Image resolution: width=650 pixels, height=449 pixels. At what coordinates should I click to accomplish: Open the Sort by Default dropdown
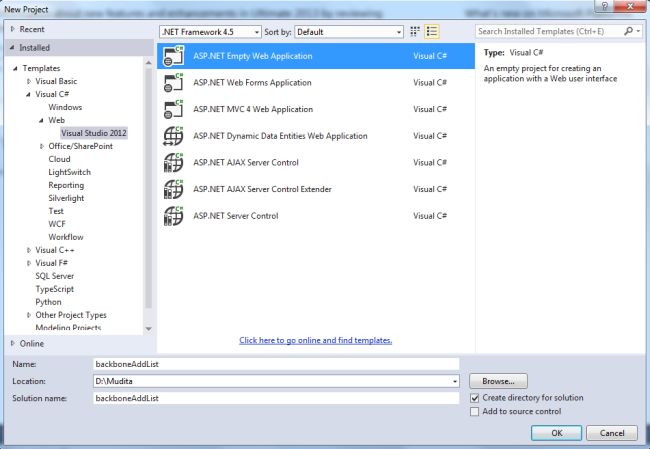[x=349, y=32]
